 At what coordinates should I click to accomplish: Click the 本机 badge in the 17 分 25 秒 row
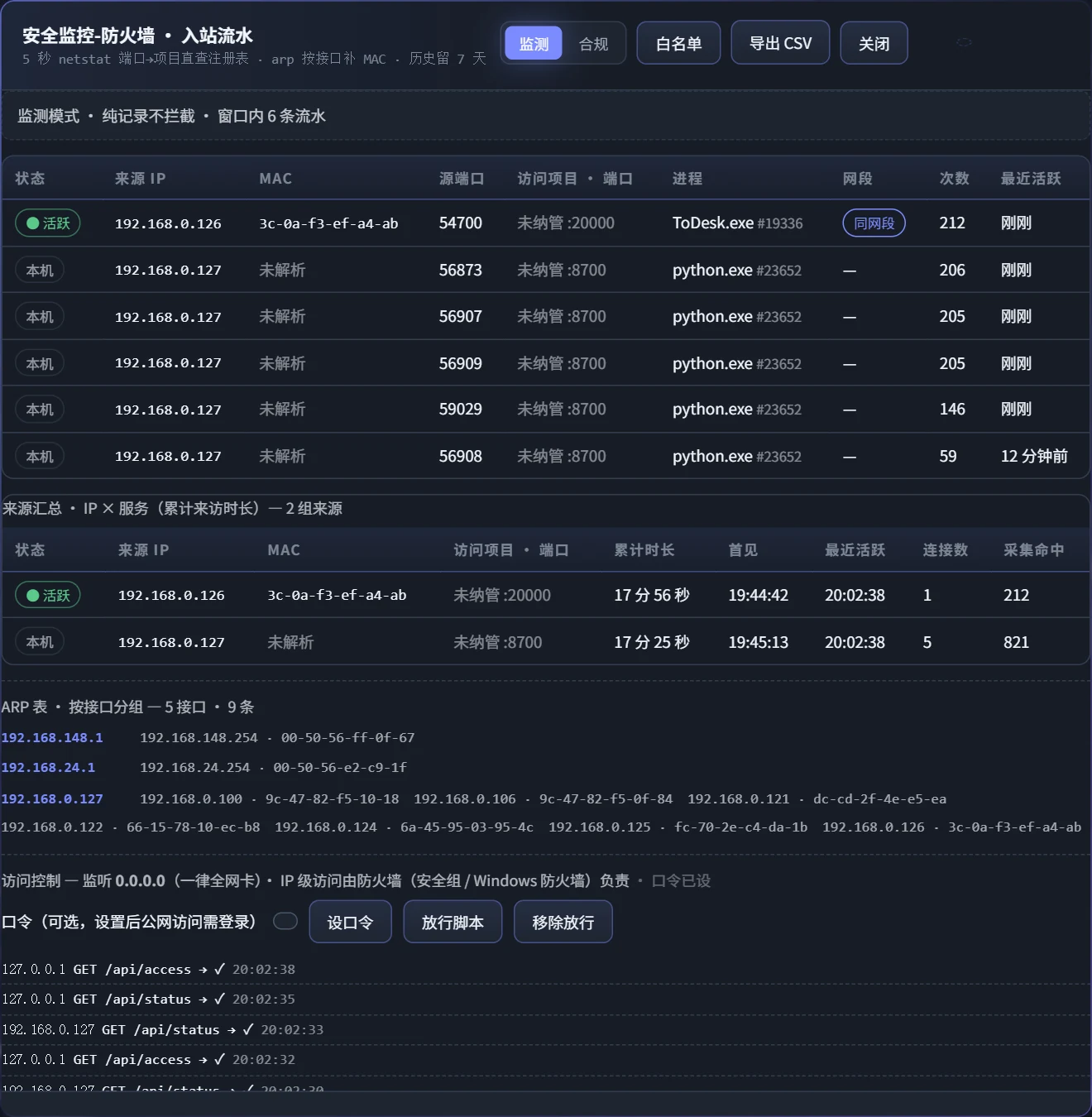point(40,642)
